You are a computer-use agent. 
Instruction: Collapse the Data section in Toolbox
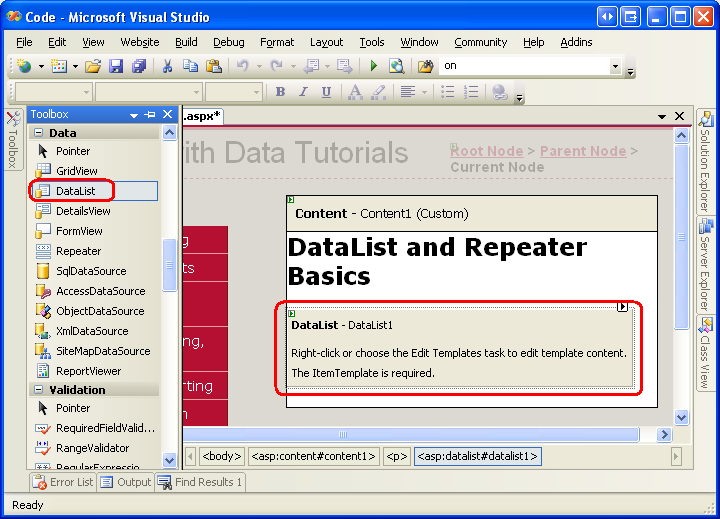39,133
